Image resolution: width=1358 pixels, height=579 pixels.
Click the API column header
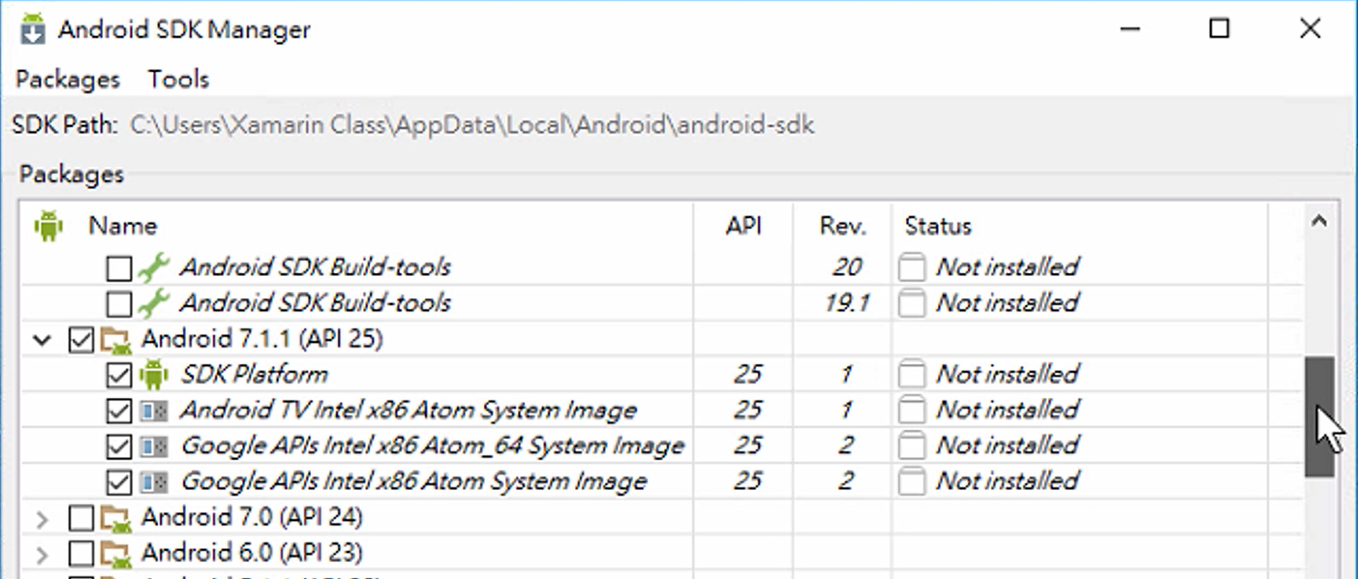pos(743,226)
